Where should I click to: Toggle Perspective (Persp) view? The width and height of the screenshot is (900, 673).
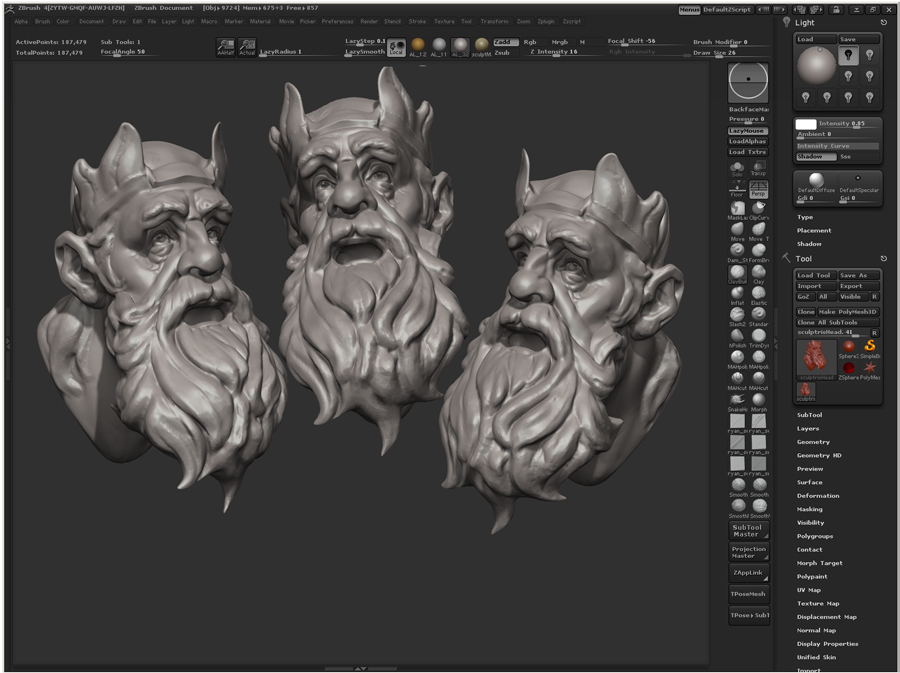pyautogui.click(x=758, y=189)
